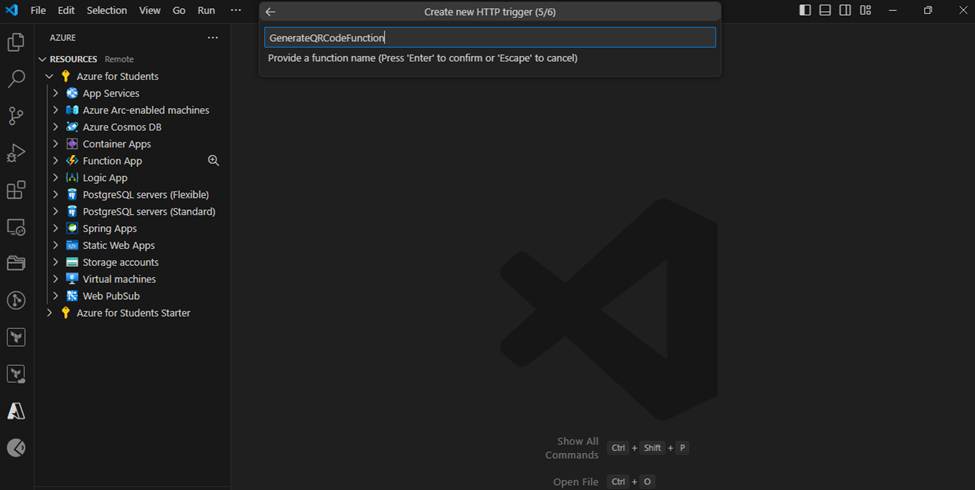Viewport: 975px width, 490px height.
Task: Click the Show All Commands hint
Action: tap(571, 448)
